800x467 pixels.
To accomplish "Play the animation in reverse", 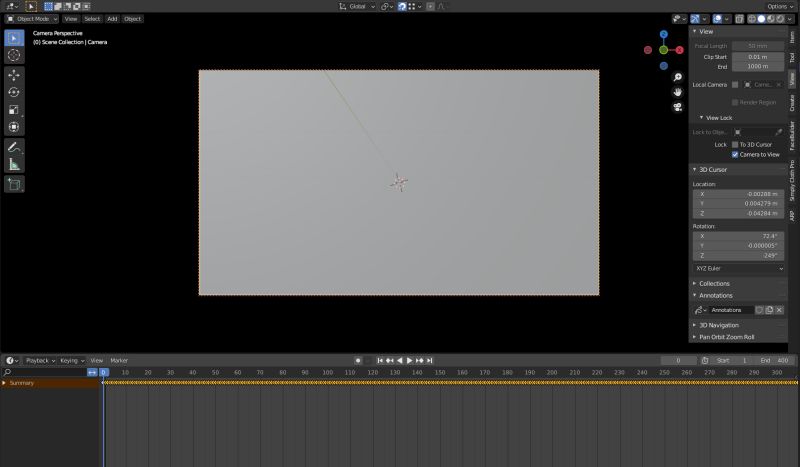I will 399,360.
